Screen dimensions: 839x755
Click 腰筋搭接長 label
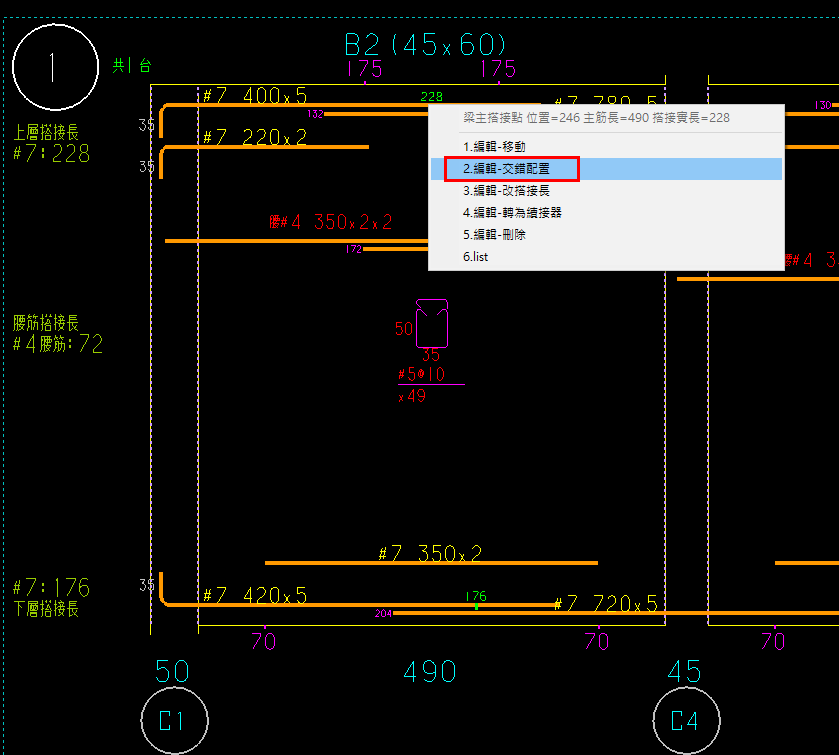point(46,323)
